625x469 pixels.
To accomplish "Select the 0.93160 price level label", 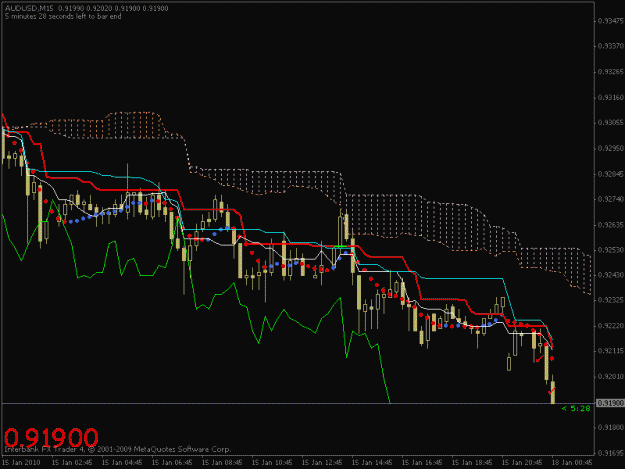I will click(x=611, y=97).
